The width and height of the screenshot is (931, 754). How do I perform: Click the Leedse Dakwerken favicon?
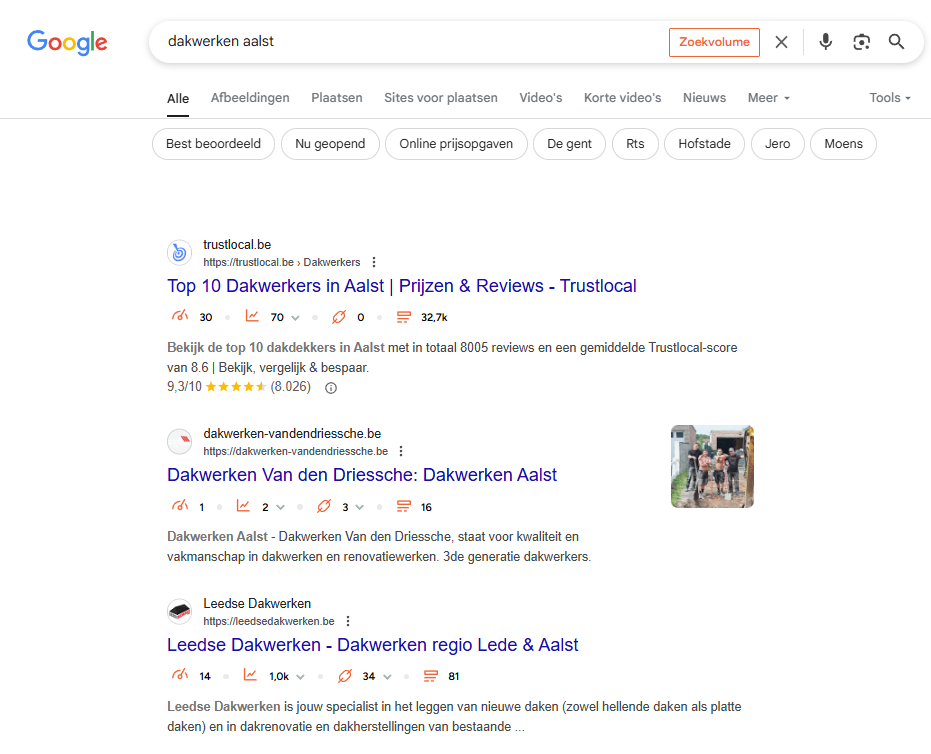point(179,612)
